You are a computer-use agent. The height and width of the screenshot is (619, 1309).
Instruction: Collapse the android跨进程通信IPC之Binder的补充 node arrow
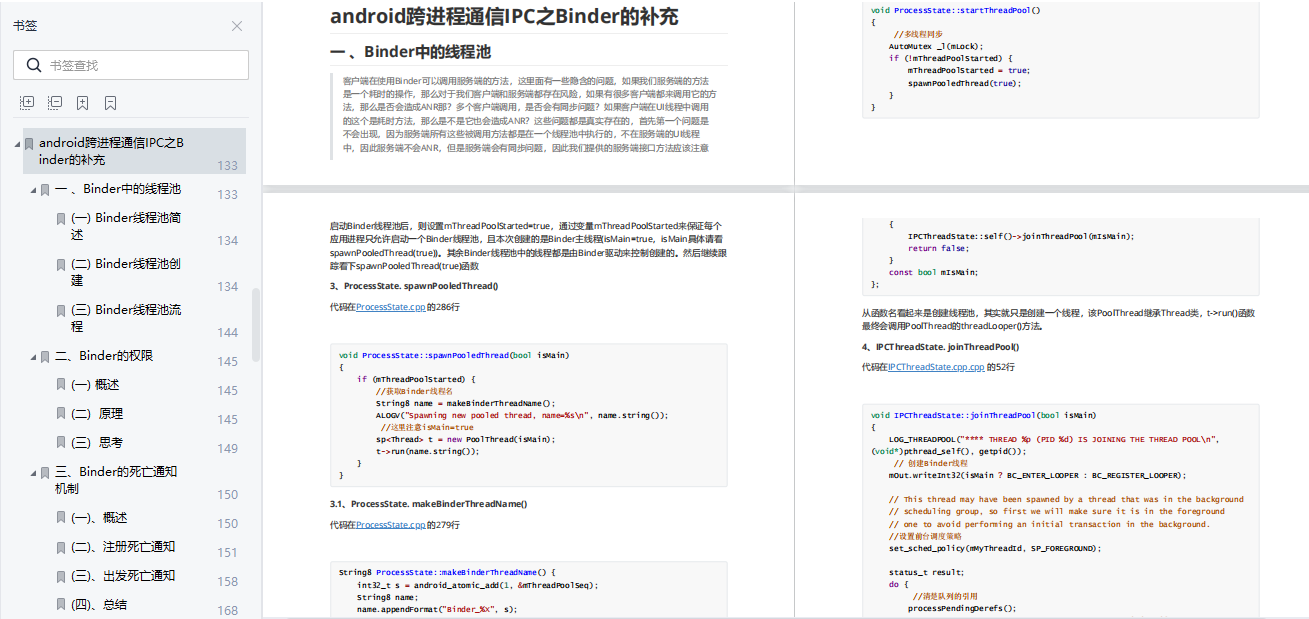click(17, 144)
